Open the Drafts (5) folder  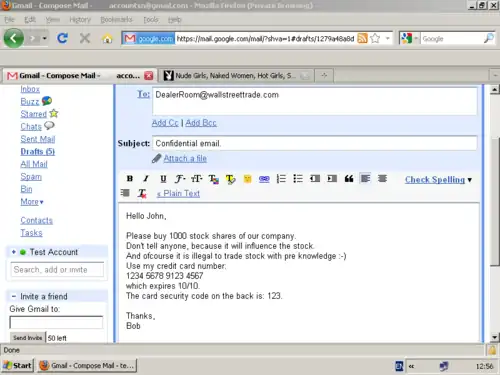(x=37, y=152)
